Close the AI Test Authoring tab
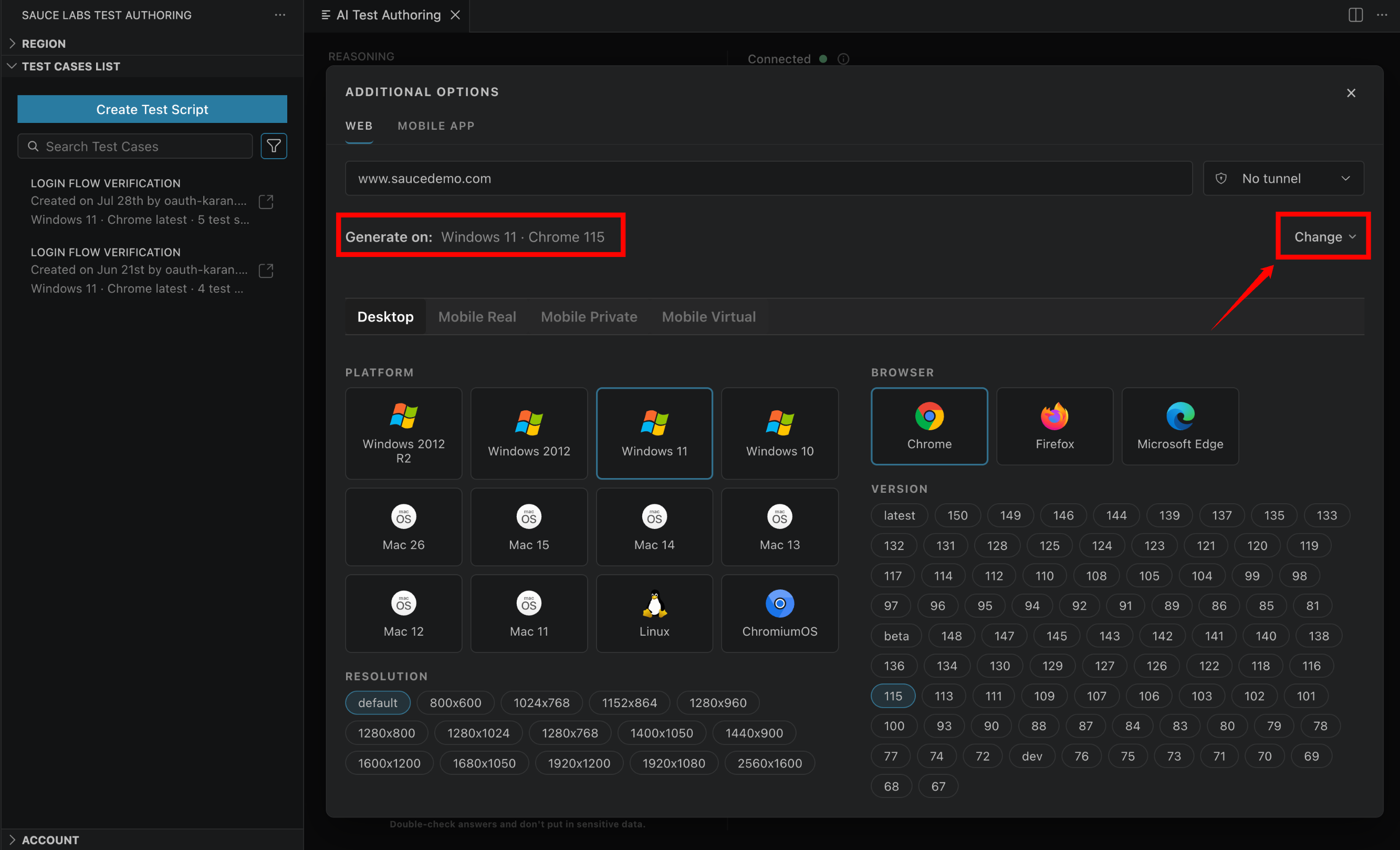The height and width of the screenshot is (850, 1400). (x=455, y=15)
